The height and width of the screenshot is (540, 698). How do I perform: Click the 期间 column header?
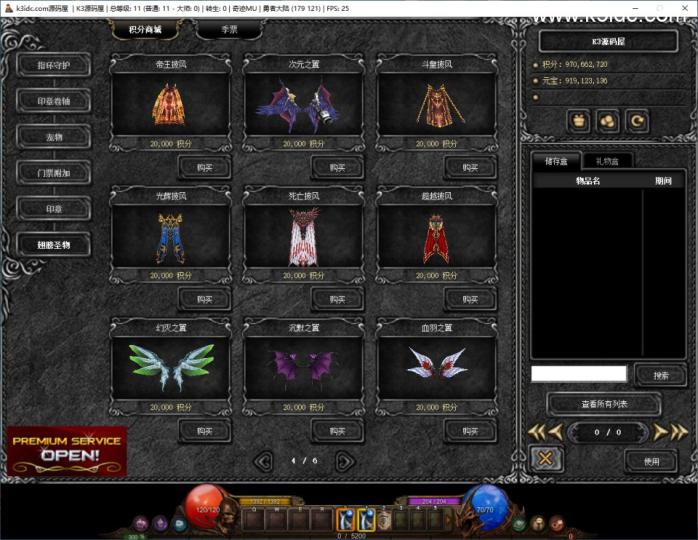pos(663,181)
